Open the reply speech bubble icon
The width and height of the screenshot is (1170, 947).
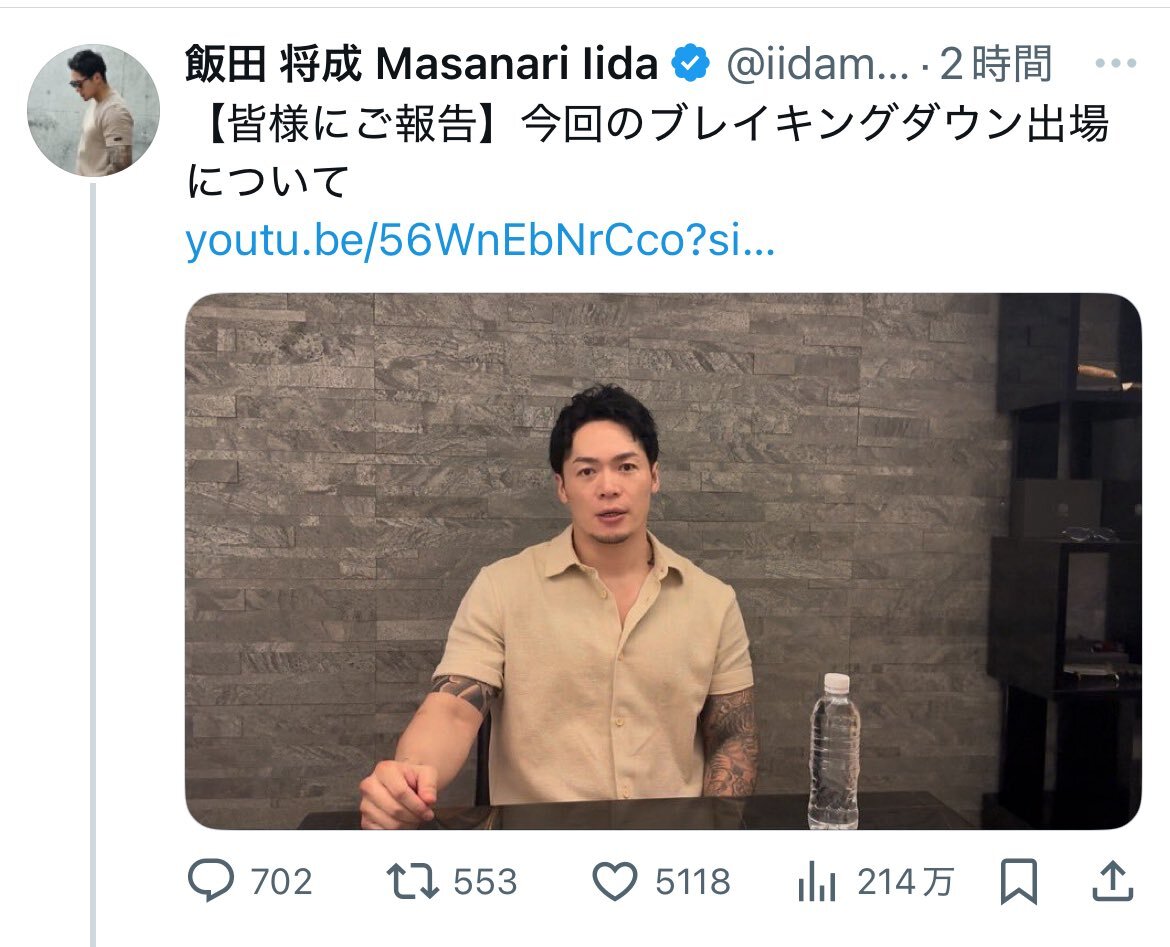tap(210, 881)
